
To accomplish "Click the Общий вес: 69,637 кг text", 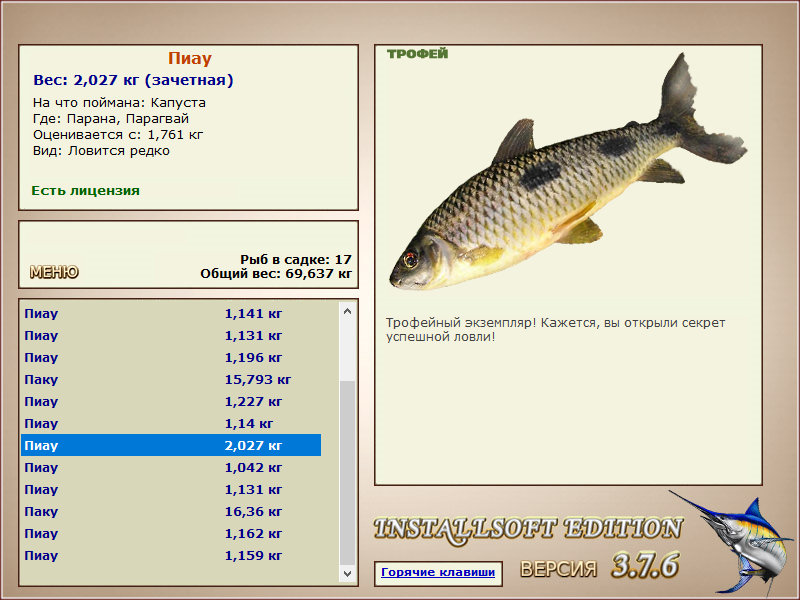I will (276, 274).
